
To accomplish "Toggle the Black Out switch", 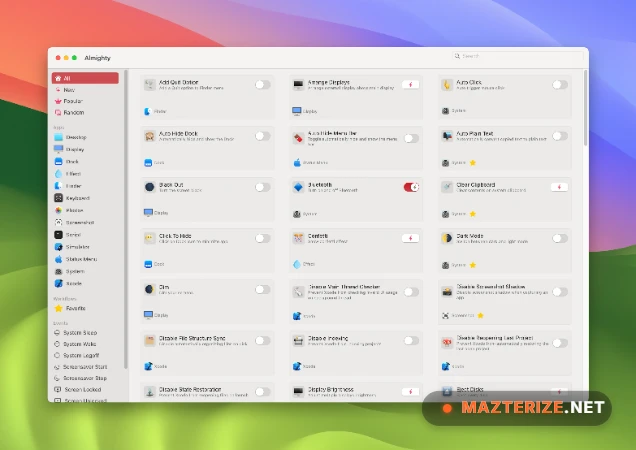I will point(262,187).
